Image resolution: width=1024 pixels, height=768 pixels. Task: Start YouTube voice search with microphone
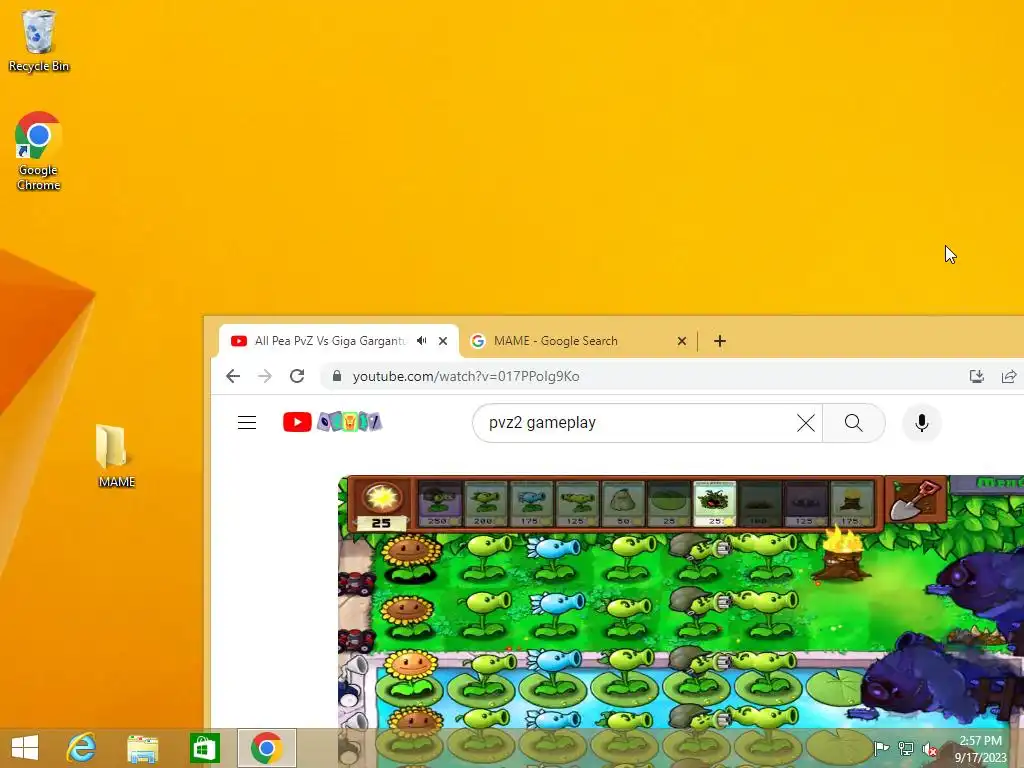click(921, 423)
